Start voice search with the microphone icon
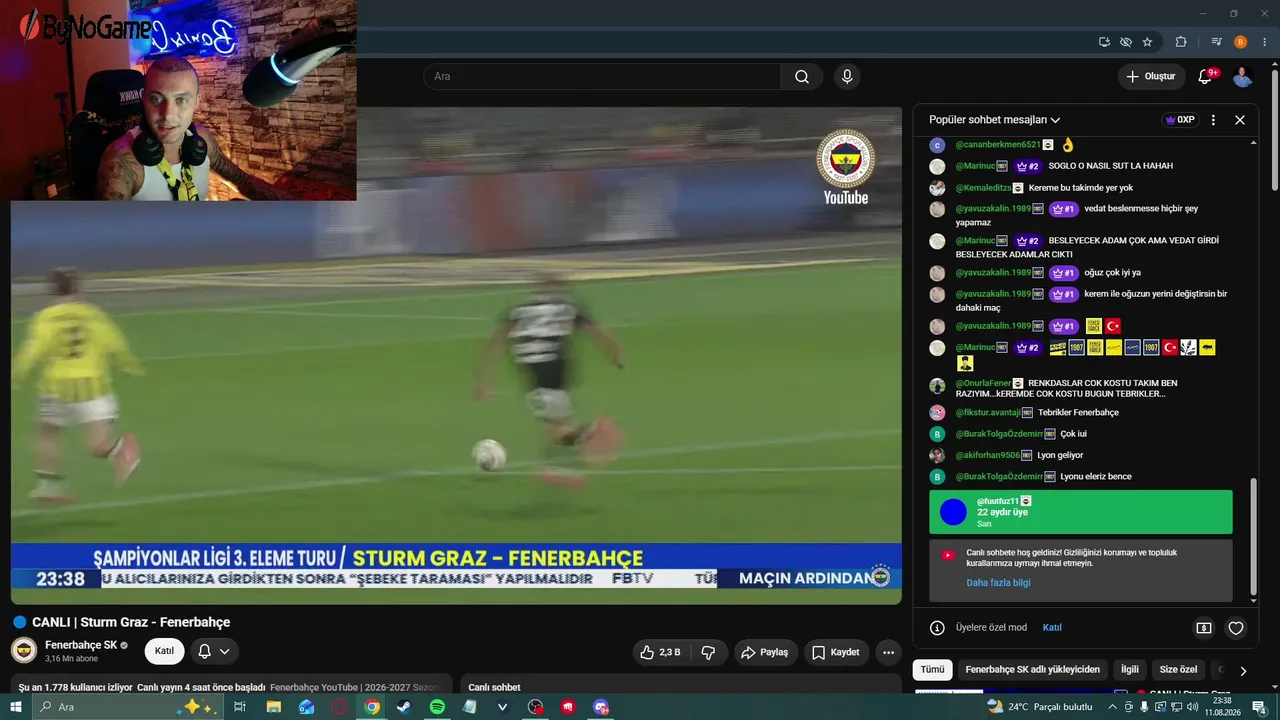The height and width of the screenshot is (720, 1280). 847,77
